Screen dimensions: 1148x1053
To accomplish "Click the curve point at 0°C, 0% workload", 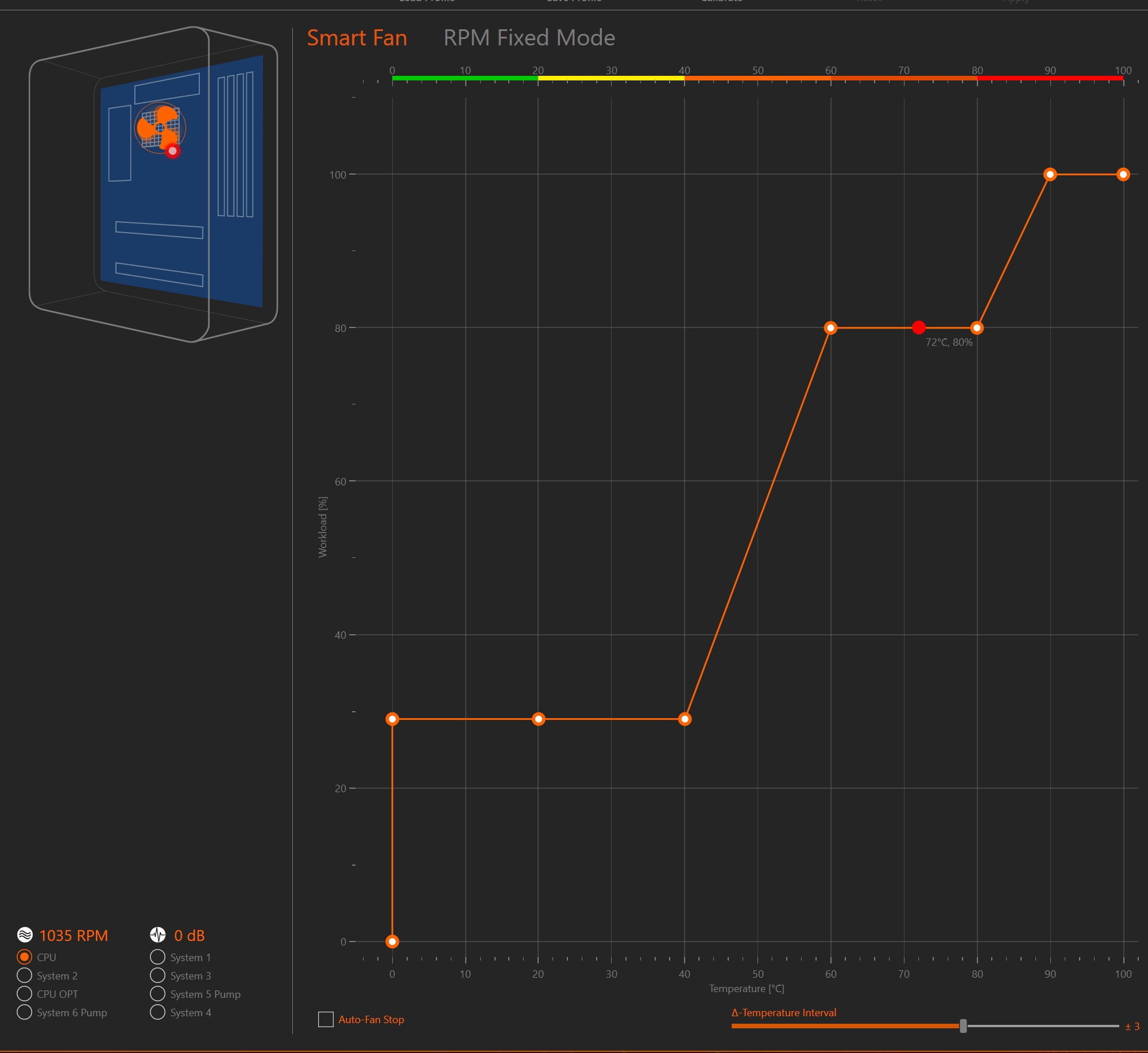I will [x=392, y=942].
